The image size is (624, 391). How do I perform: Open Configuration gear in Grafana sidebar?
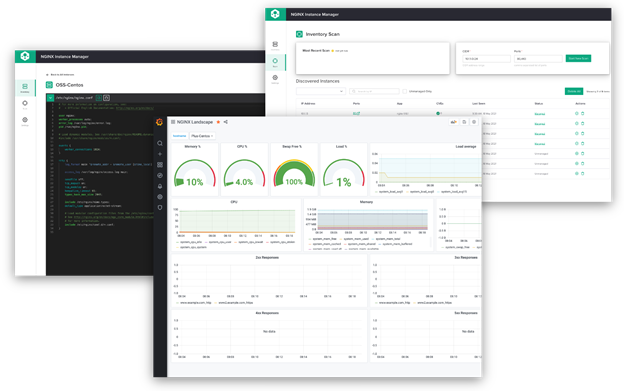click(x=160, y=197)
